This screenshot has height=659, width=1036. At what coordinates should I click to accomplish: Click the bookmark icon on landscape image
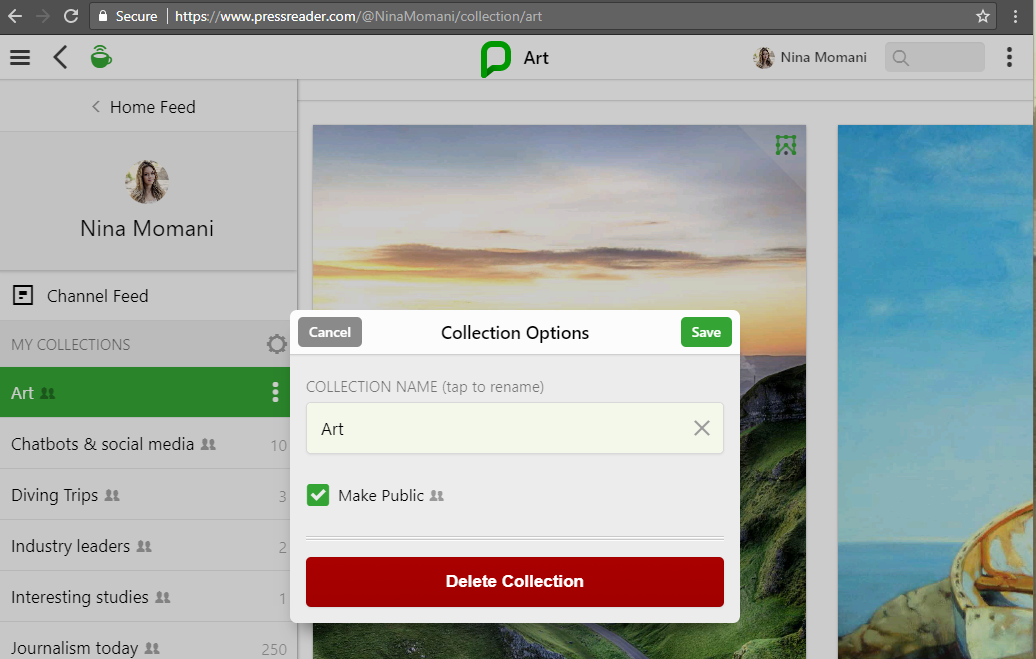point(786,145)
